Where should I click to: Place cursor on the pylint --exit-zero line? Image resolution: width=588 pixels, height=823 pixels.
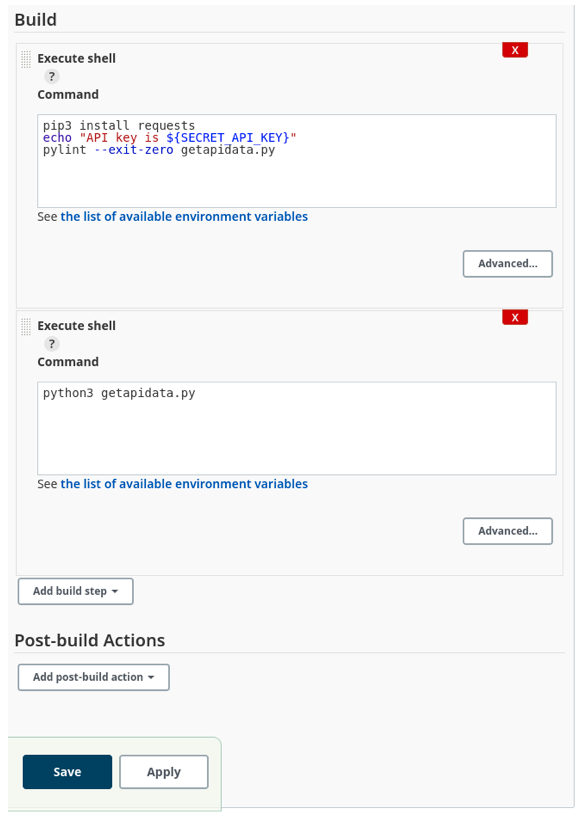[x=159, y=150]
